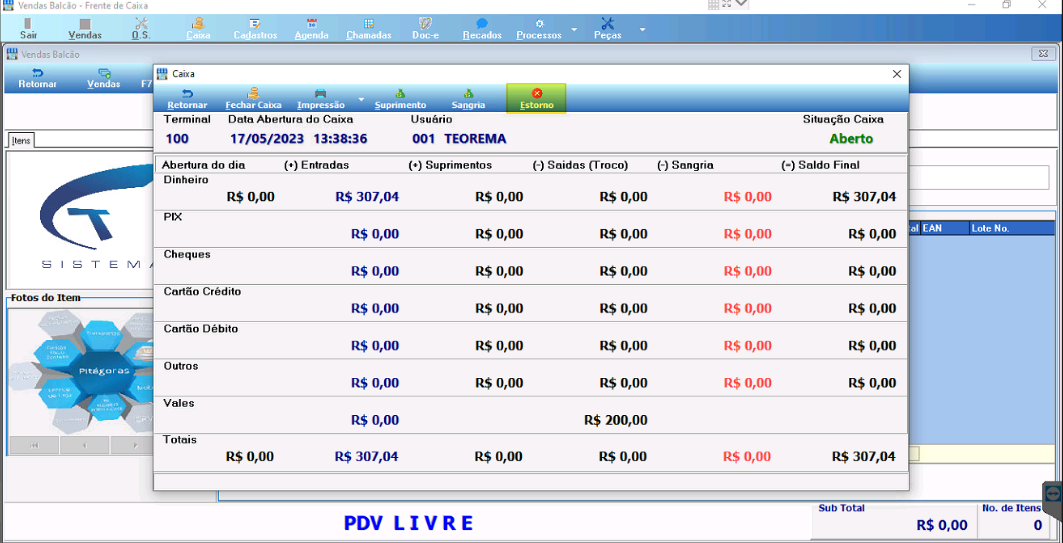Click Retornar in Vendas Balcão window
The height and width of the screenshot is (543, 1063).
[38, 79]
